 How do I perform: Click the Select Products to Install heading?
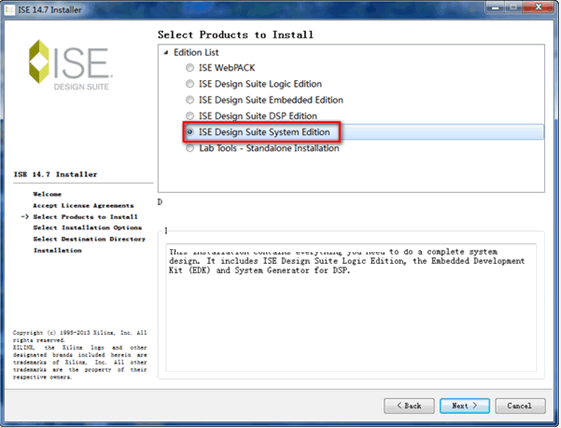tap(235, 35)
